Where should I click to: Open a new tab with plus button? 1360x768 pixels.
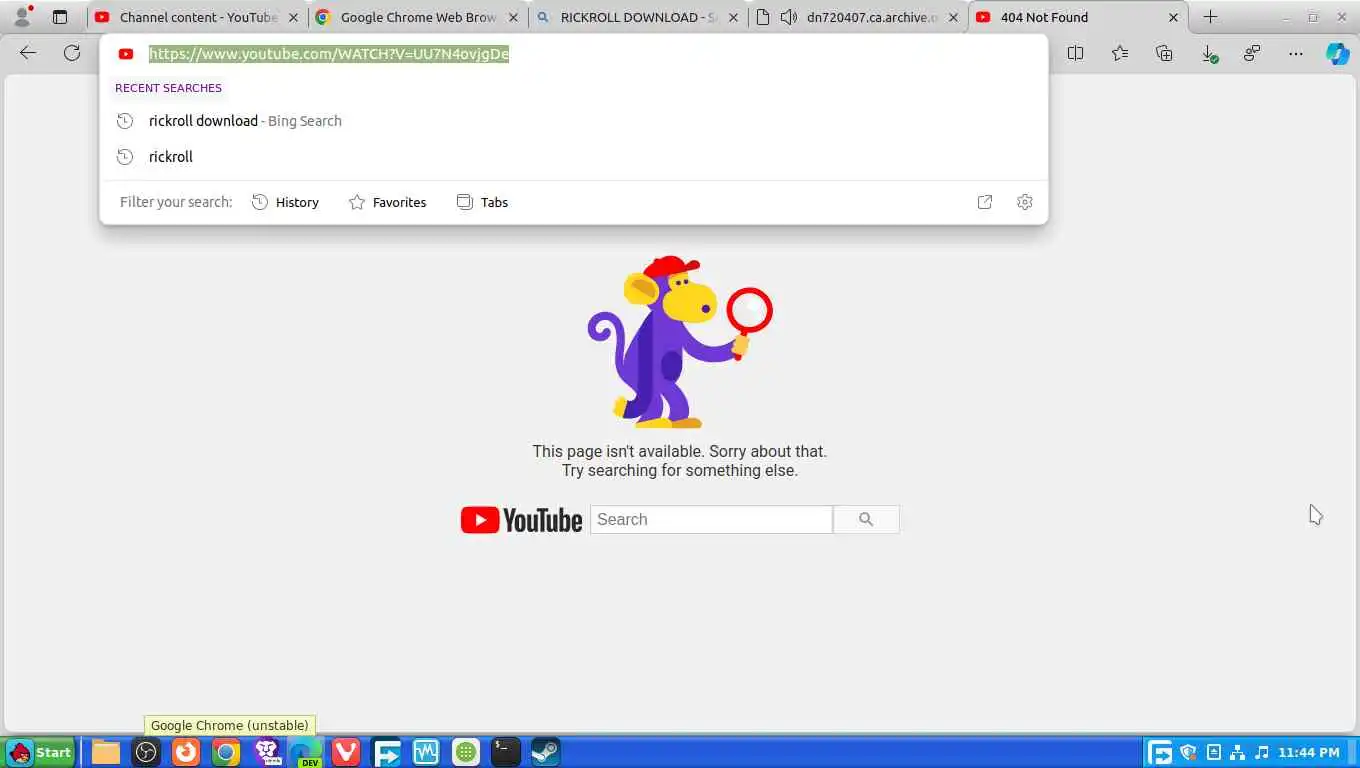(x=1210, y=17)
